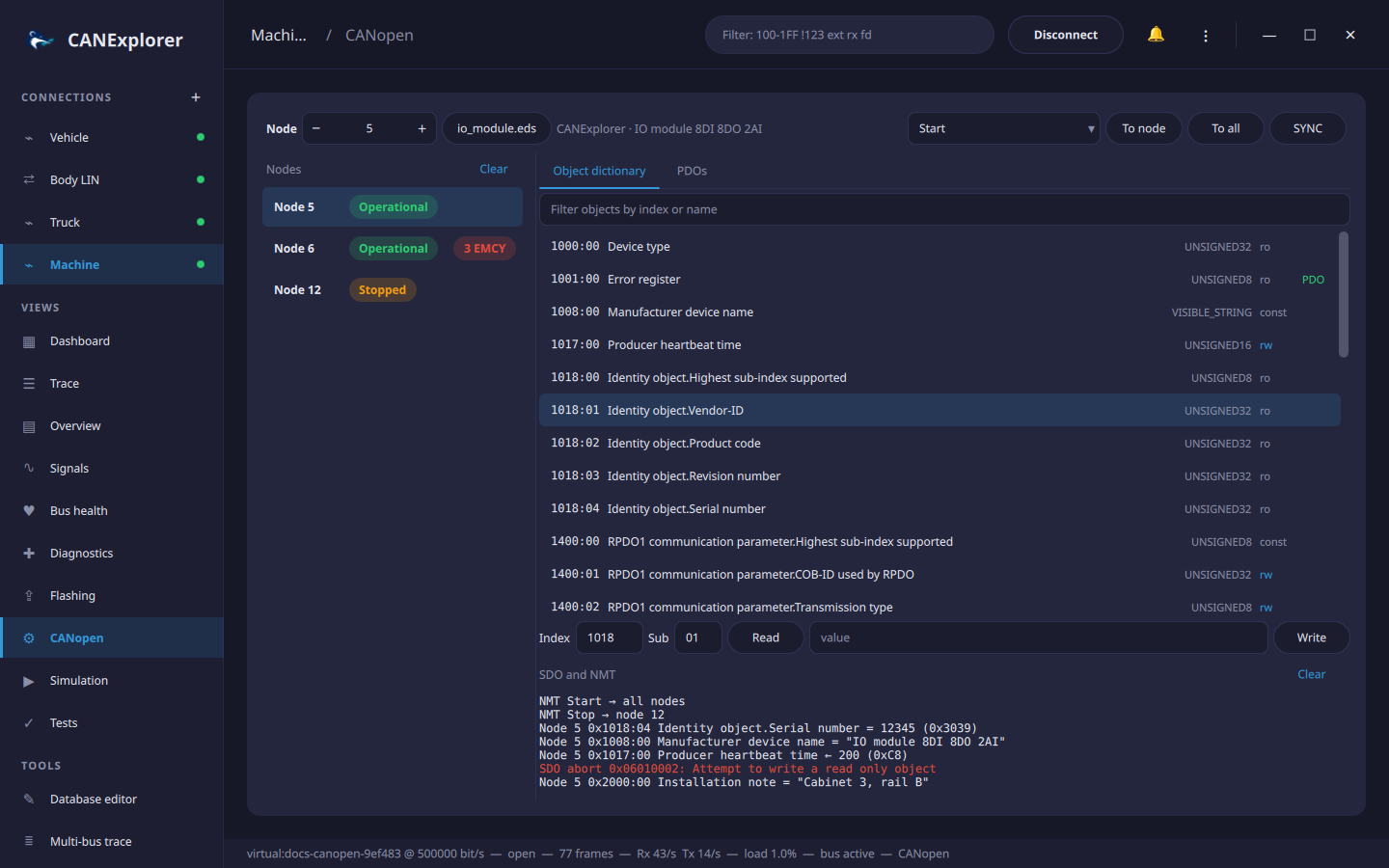
Task: Open the Signals waveform icon
Action: [x=29, y=469]
